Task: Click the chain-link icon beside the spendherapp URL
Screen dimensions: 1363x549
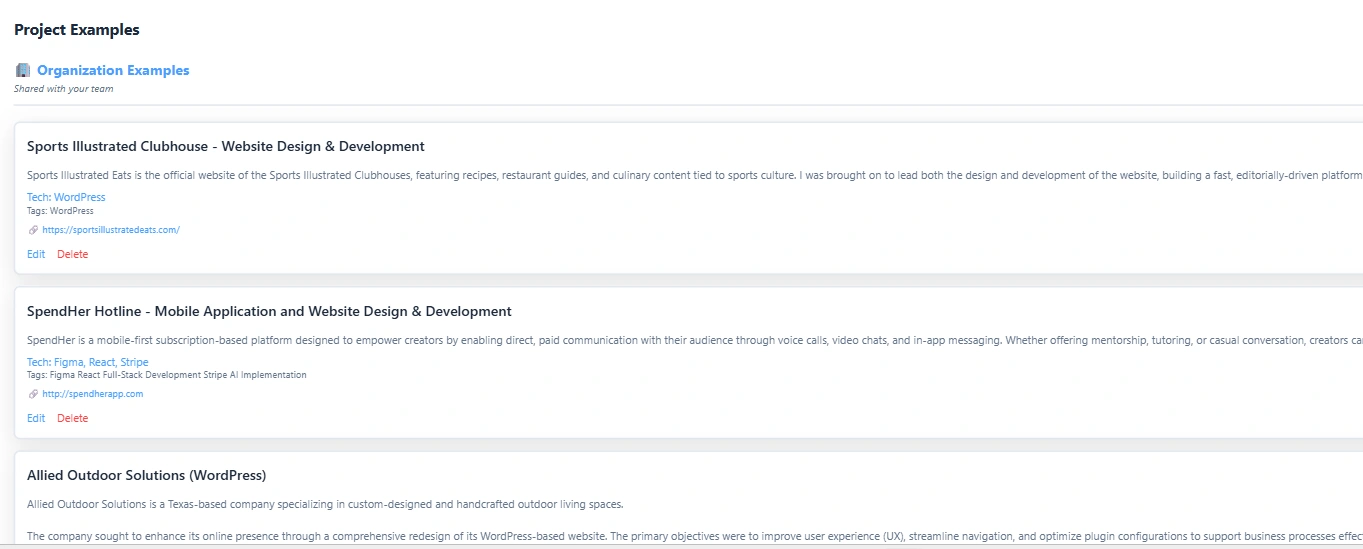Action: pos(33,394)
